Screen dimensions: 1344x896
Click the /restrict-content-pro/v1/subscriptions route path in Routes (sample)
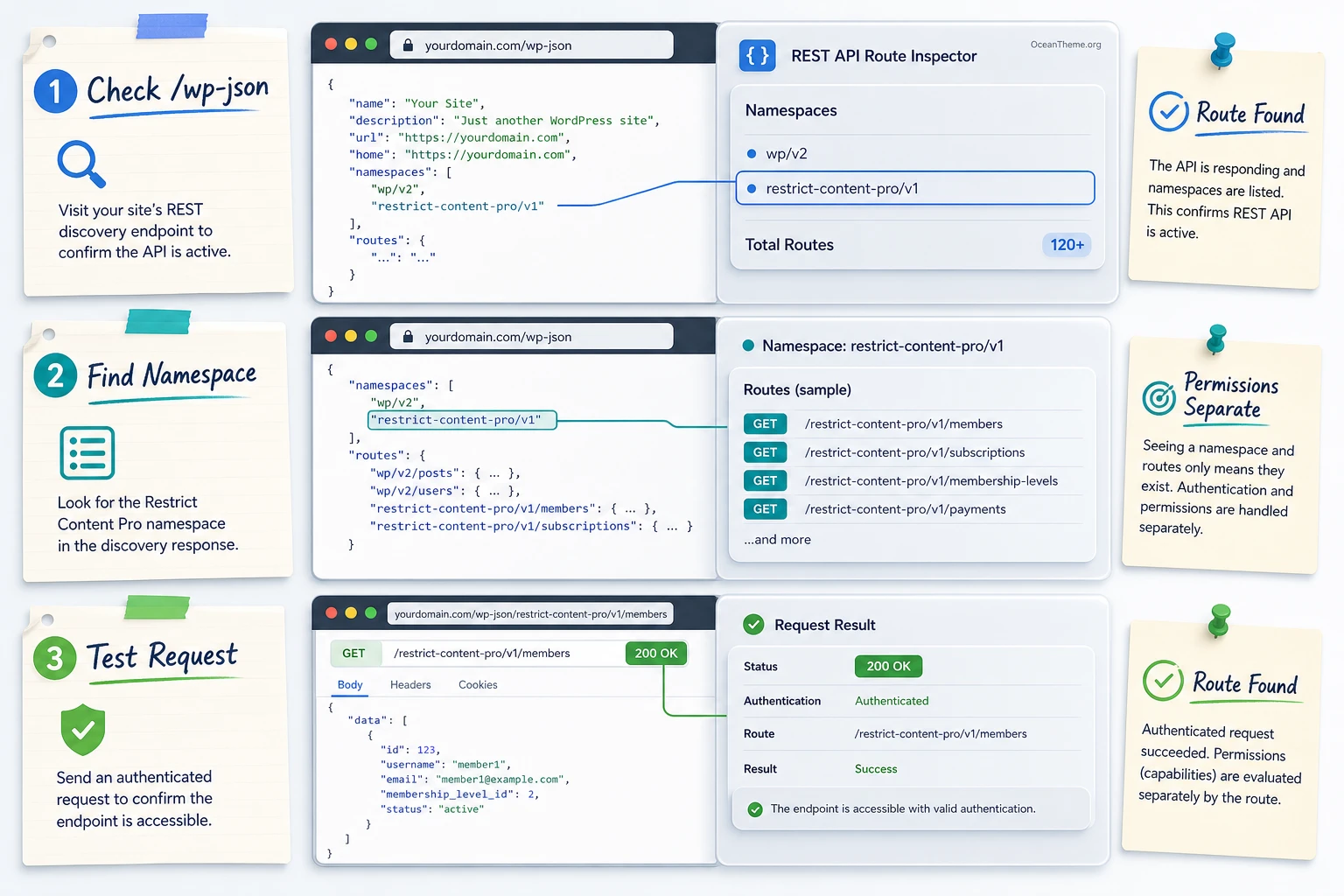click(x=914, y=452)
